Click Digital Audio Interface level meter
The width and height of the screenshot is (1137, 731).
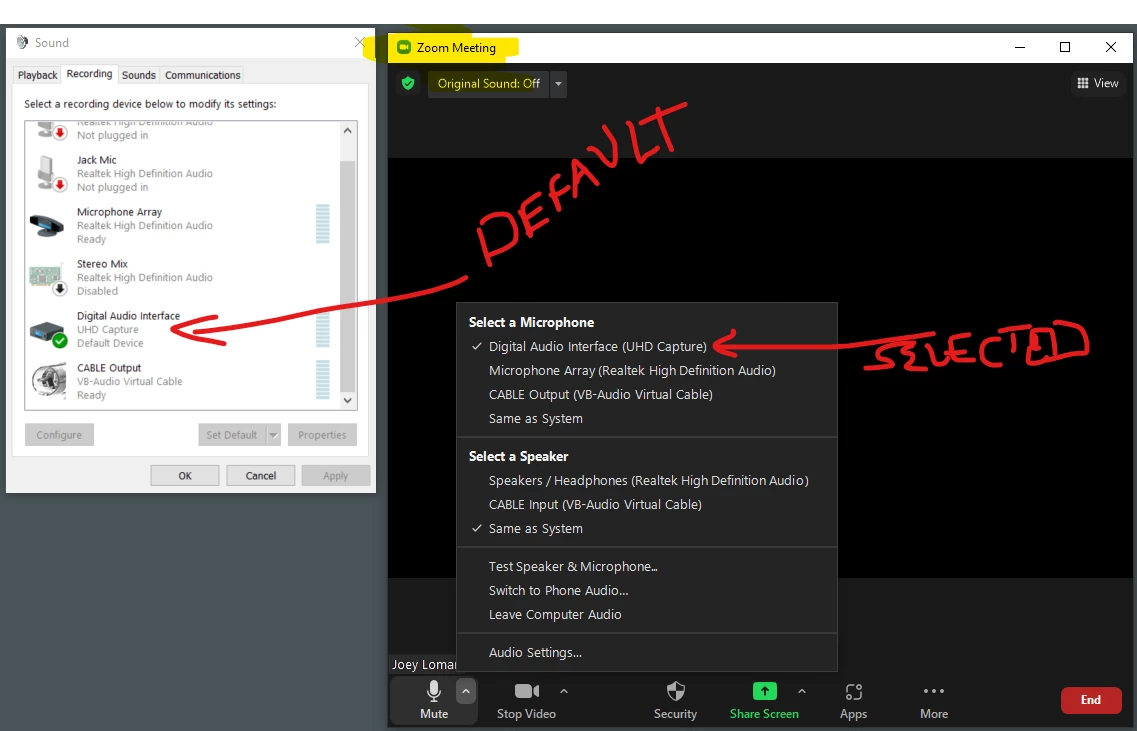(x=323, y=329)
